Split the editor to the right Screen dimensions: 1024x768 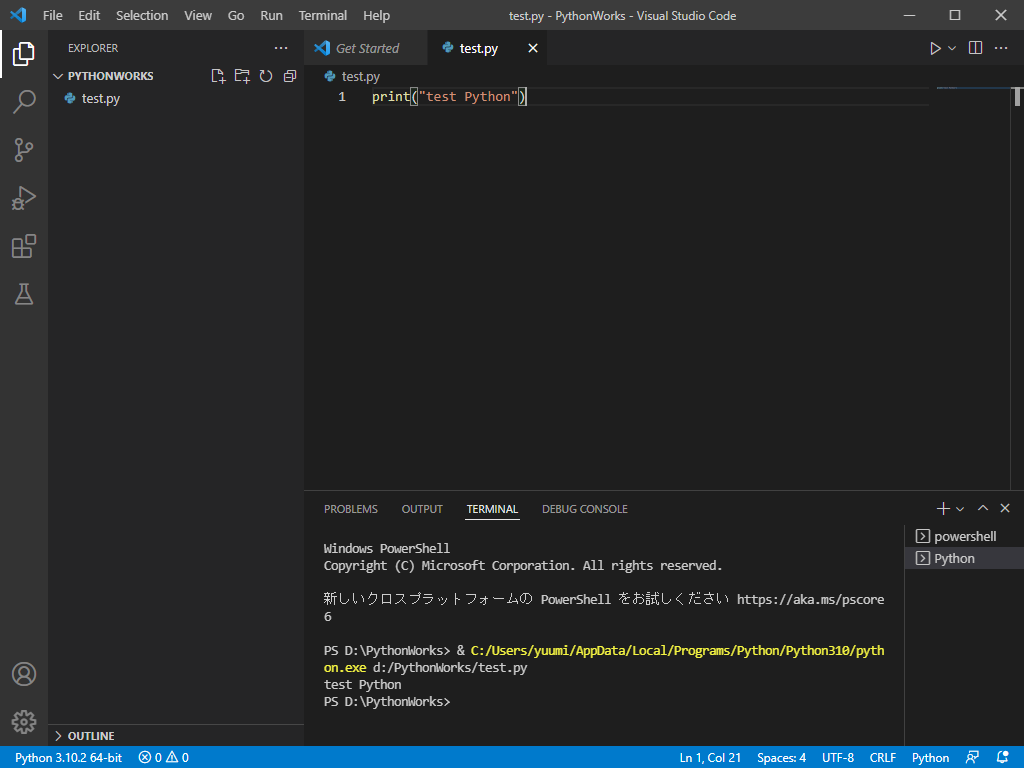click(x=974, y=47)
